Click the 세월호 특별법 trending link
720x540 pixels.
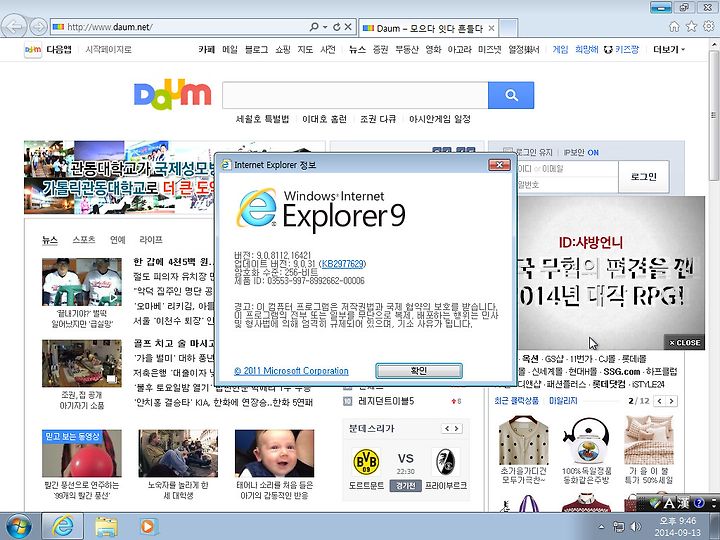pos(262,119)
